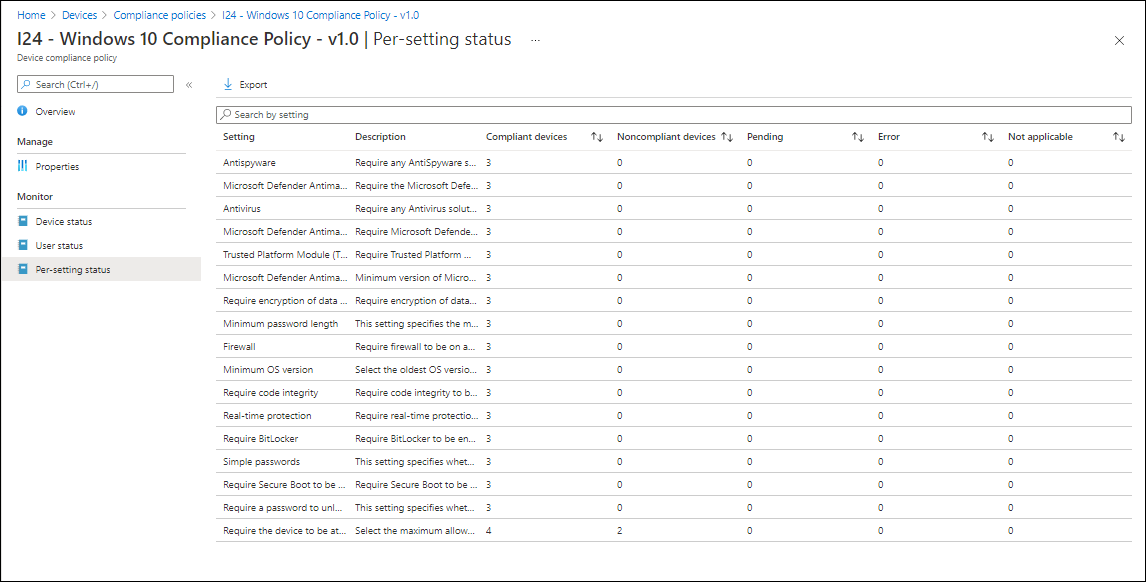Click 'Select the oldest OS version' description
The width and height of the screenshot is (1146, 582).
416,369
